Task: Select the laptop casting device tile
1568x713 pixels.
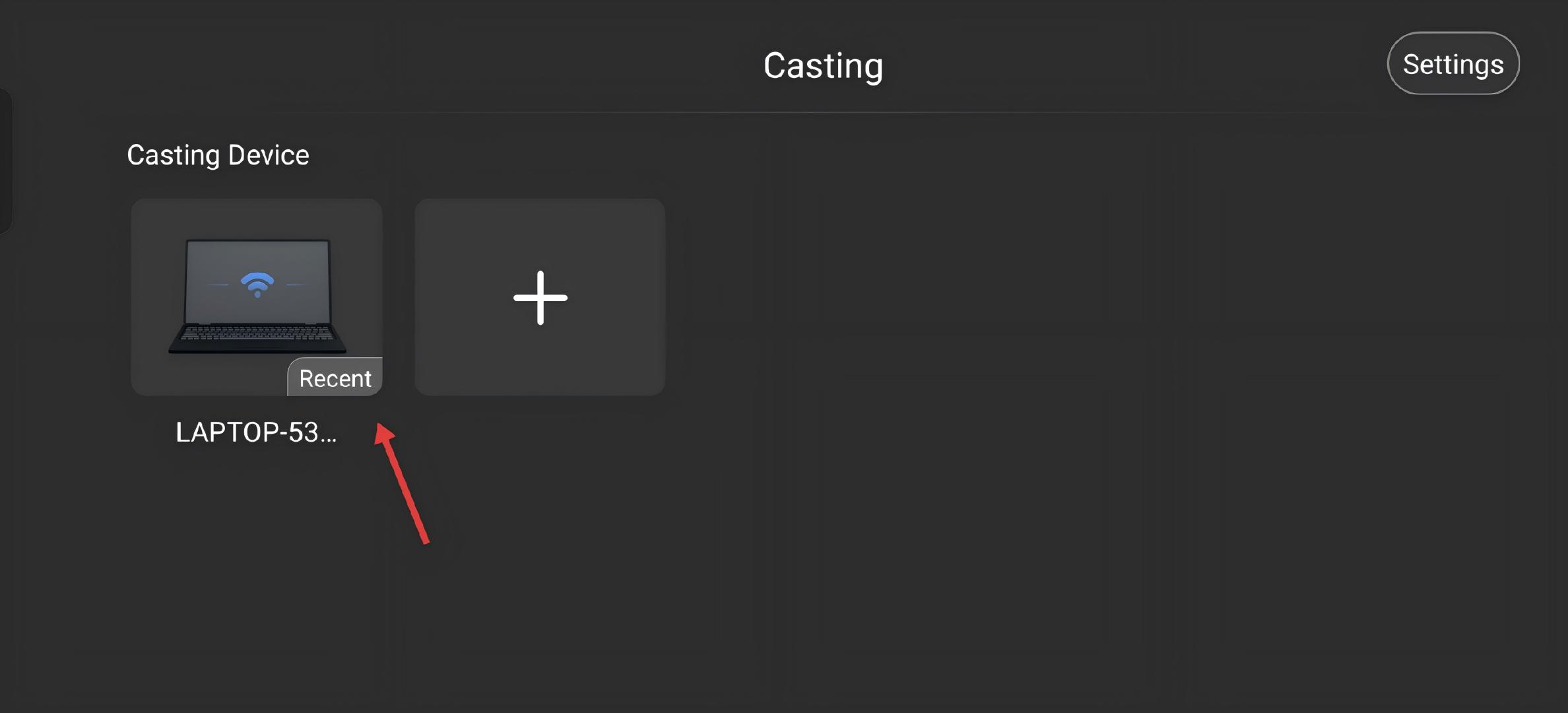Action: pyautogui.click(x=256, y=297)
